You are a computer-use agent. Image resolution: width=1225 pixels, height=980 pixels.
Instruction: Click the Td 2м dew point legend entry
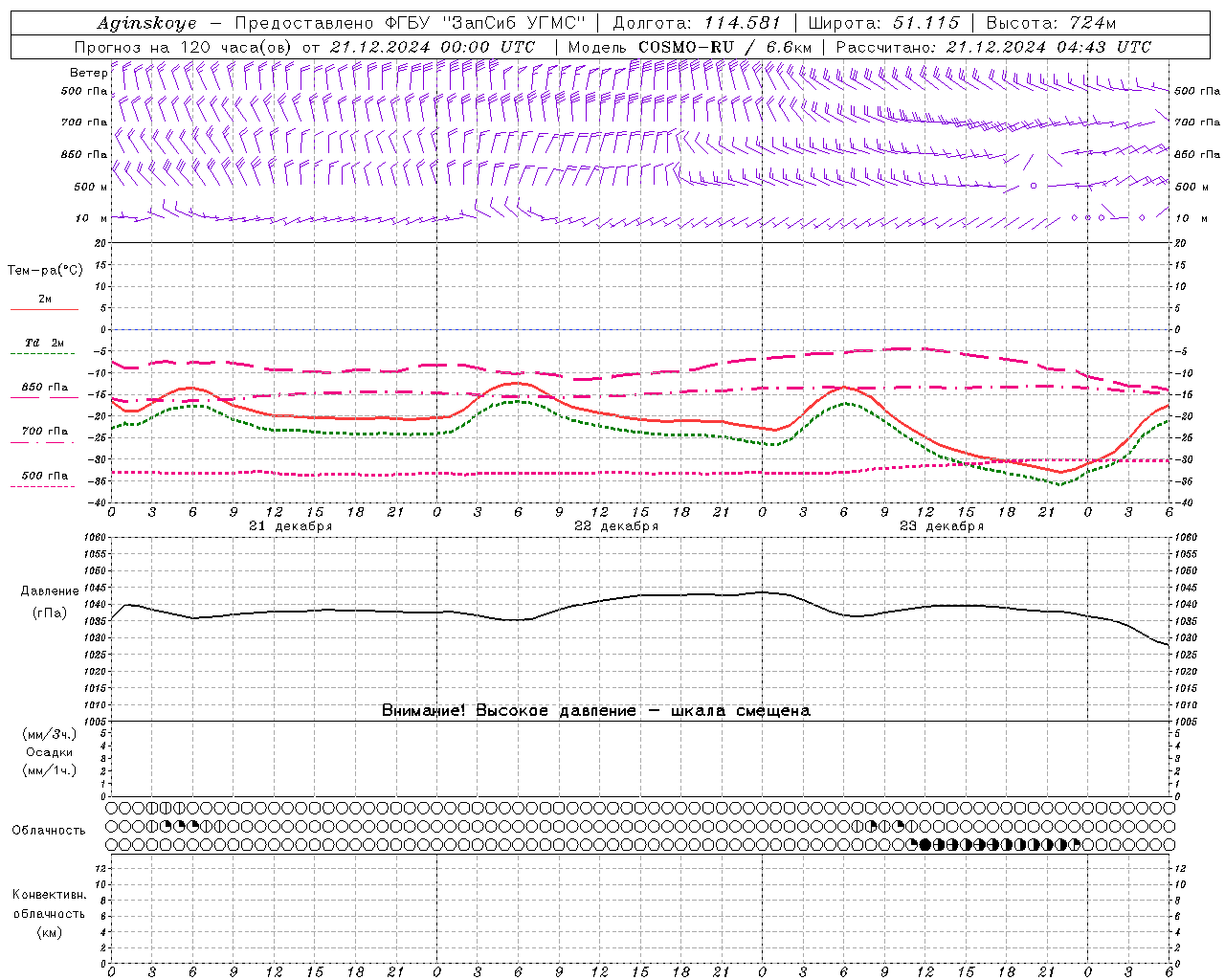(45, 343)
